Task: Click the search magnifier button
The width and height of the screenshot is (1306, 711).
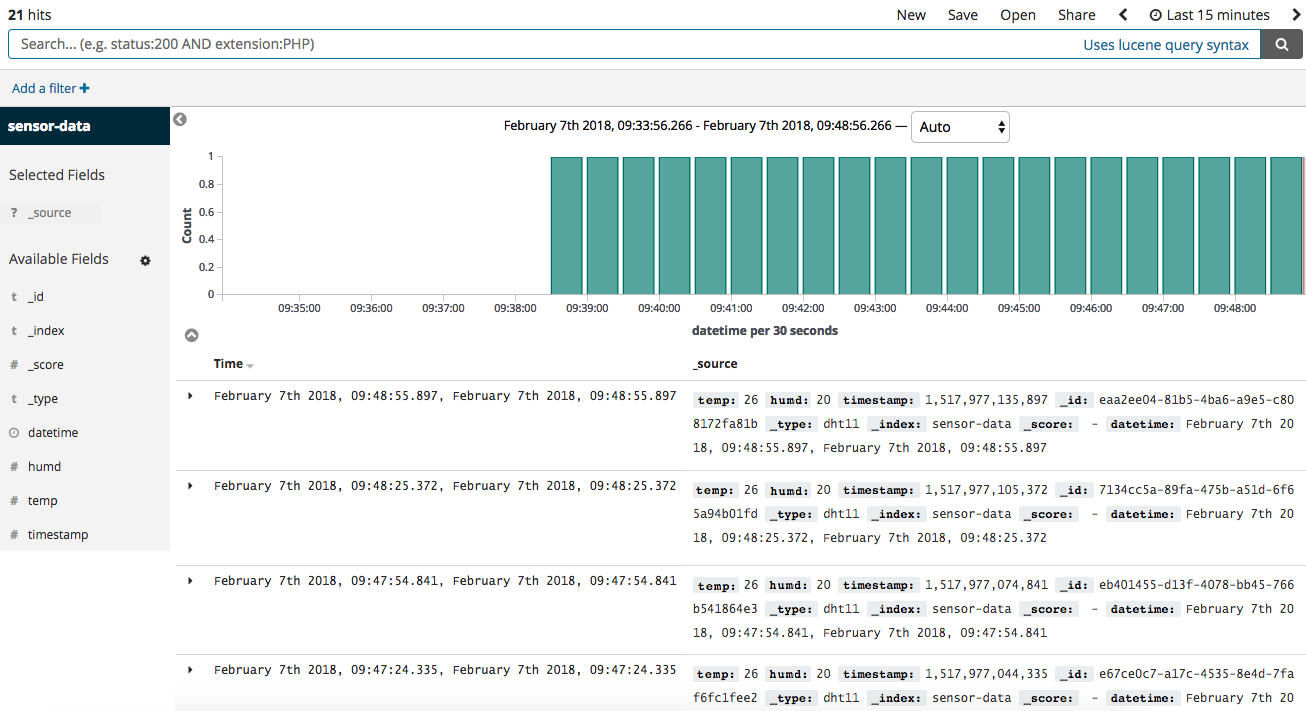Action: click(x=1281, y=44)
